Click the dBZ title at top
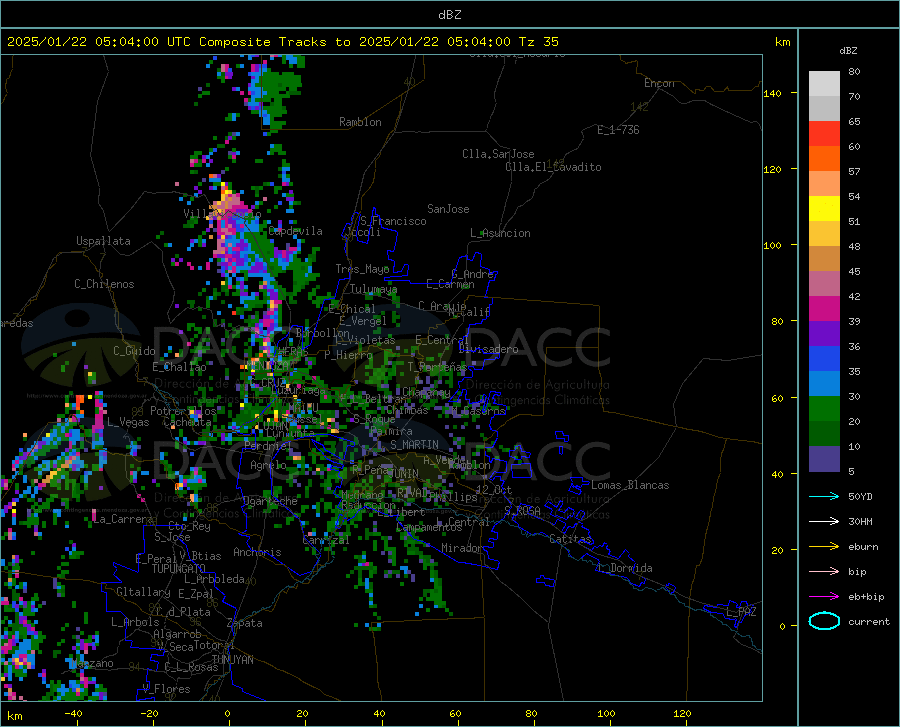 449,15
